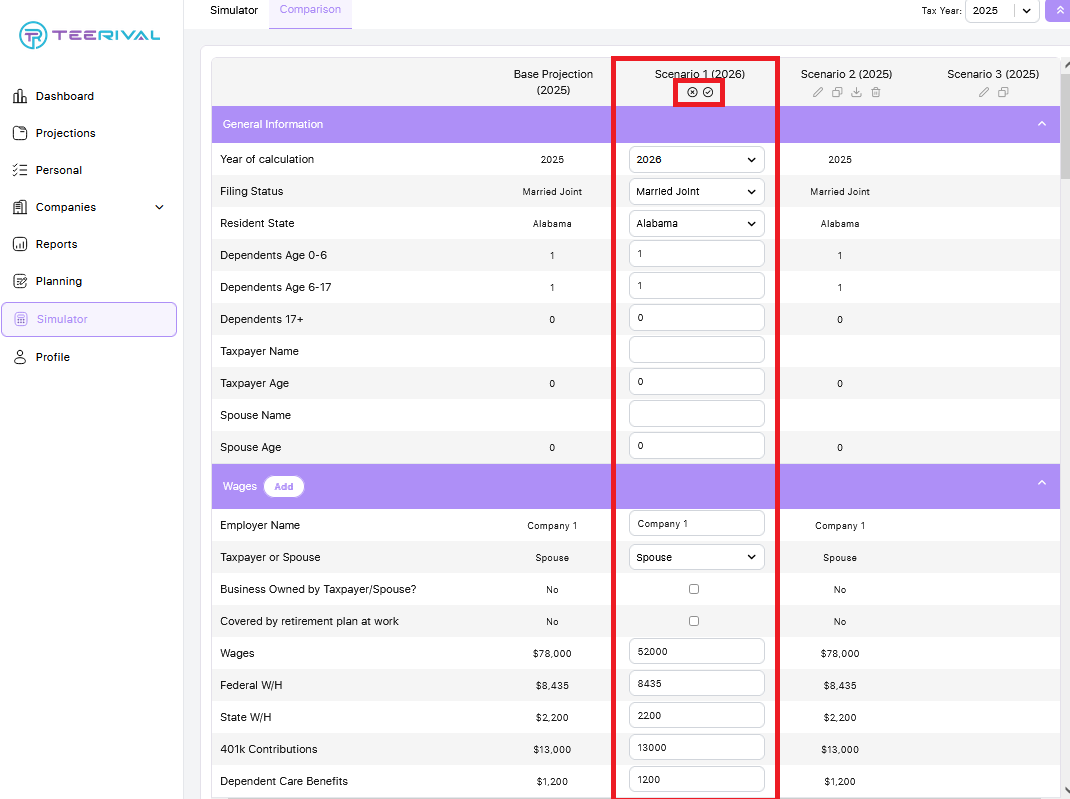Image resolution: width=1070 pixels, height=799 pixels.
Task: Click Scenario 3 (2025) column header
Action: click(993, 74)
